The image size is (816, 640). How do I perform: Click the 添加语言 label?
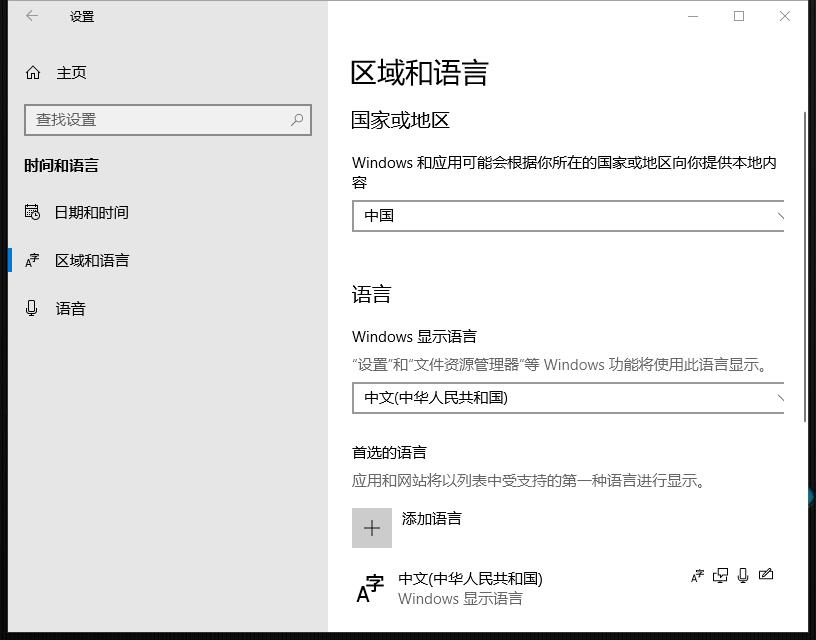pyautogui.click(x=431, y=518)
